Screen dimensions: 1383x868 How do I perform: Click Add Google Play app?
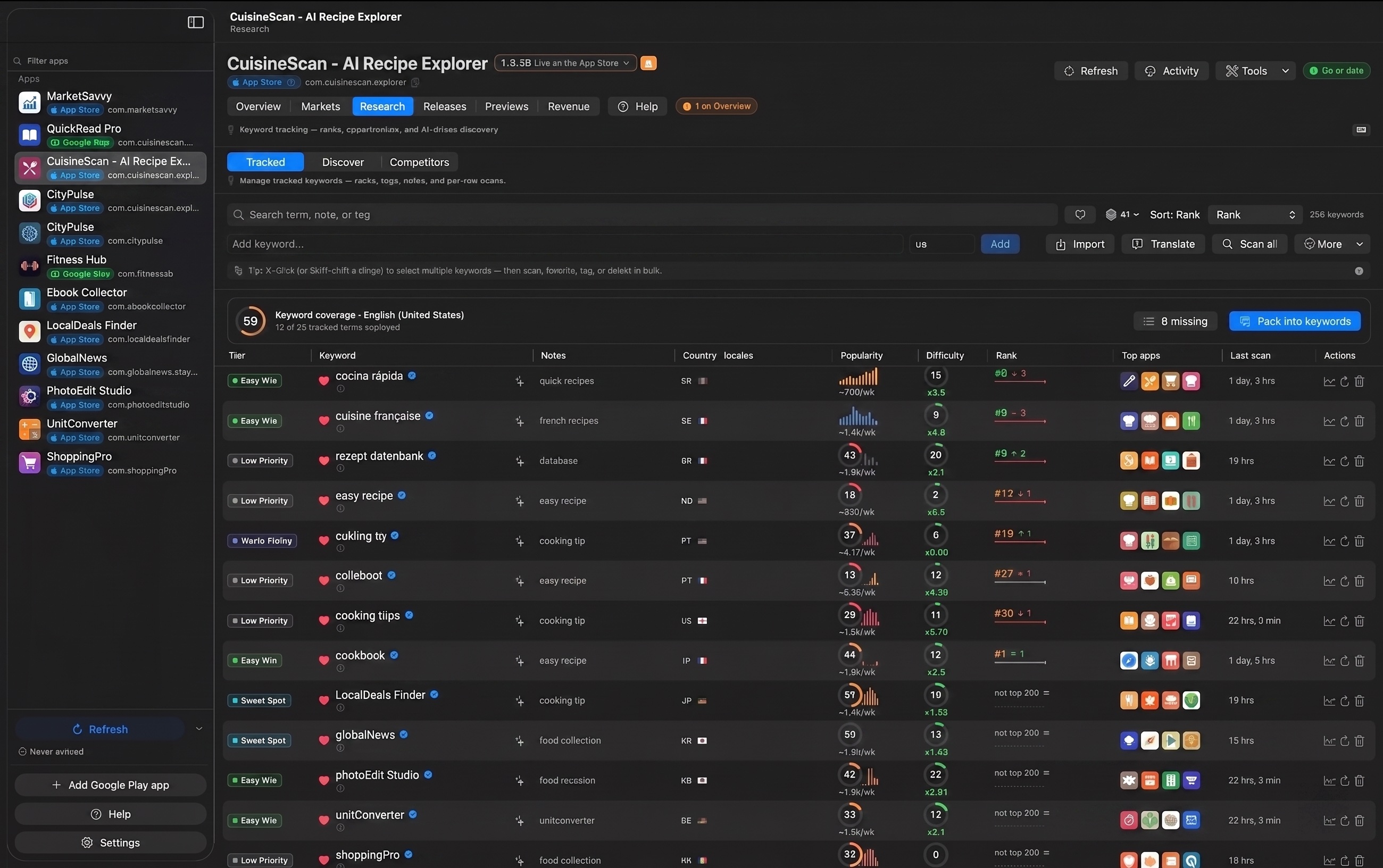pos(110,784)
